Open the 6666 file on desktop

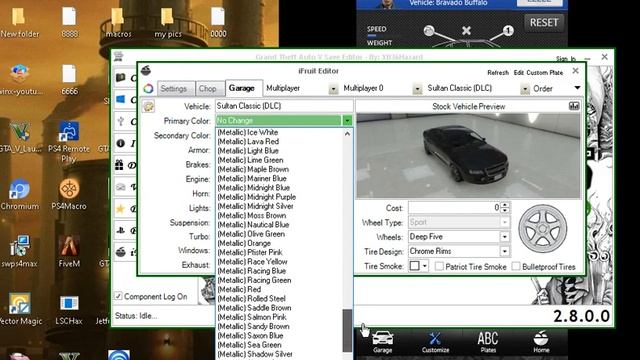69,80
